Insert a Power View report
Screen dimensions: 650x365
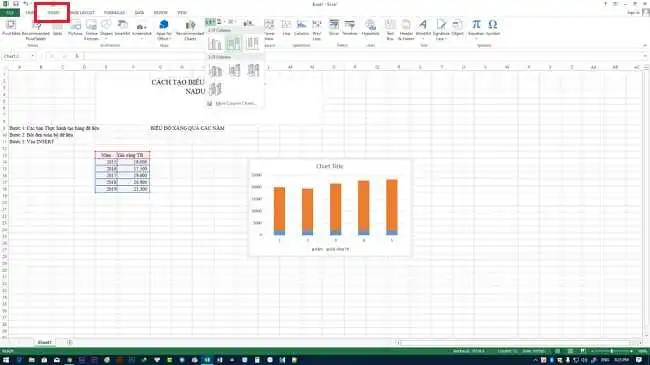pos(269,30)
